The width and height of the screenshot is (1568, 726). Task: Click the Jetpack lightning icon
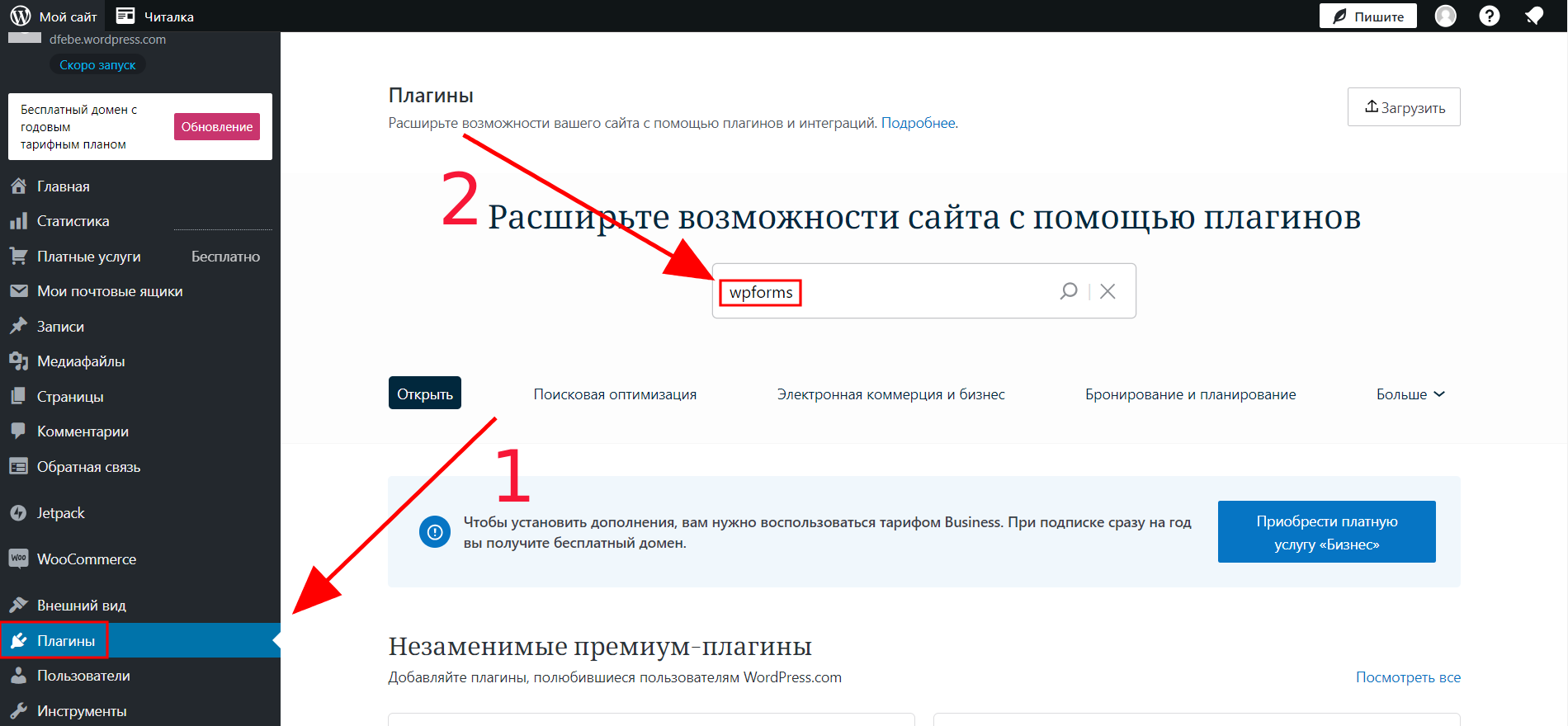pos(18,513)
